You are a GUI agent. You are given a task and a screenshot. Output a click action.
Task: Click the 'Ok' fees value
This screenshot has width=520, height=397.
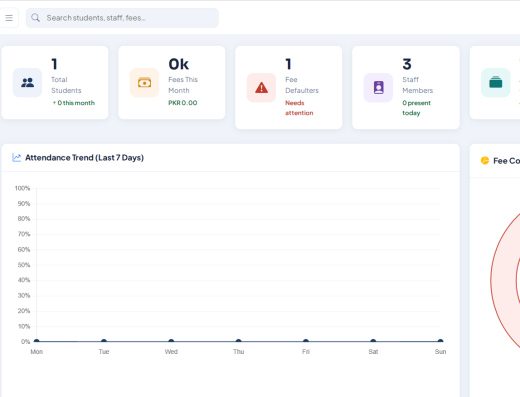[x=179, y=64]
